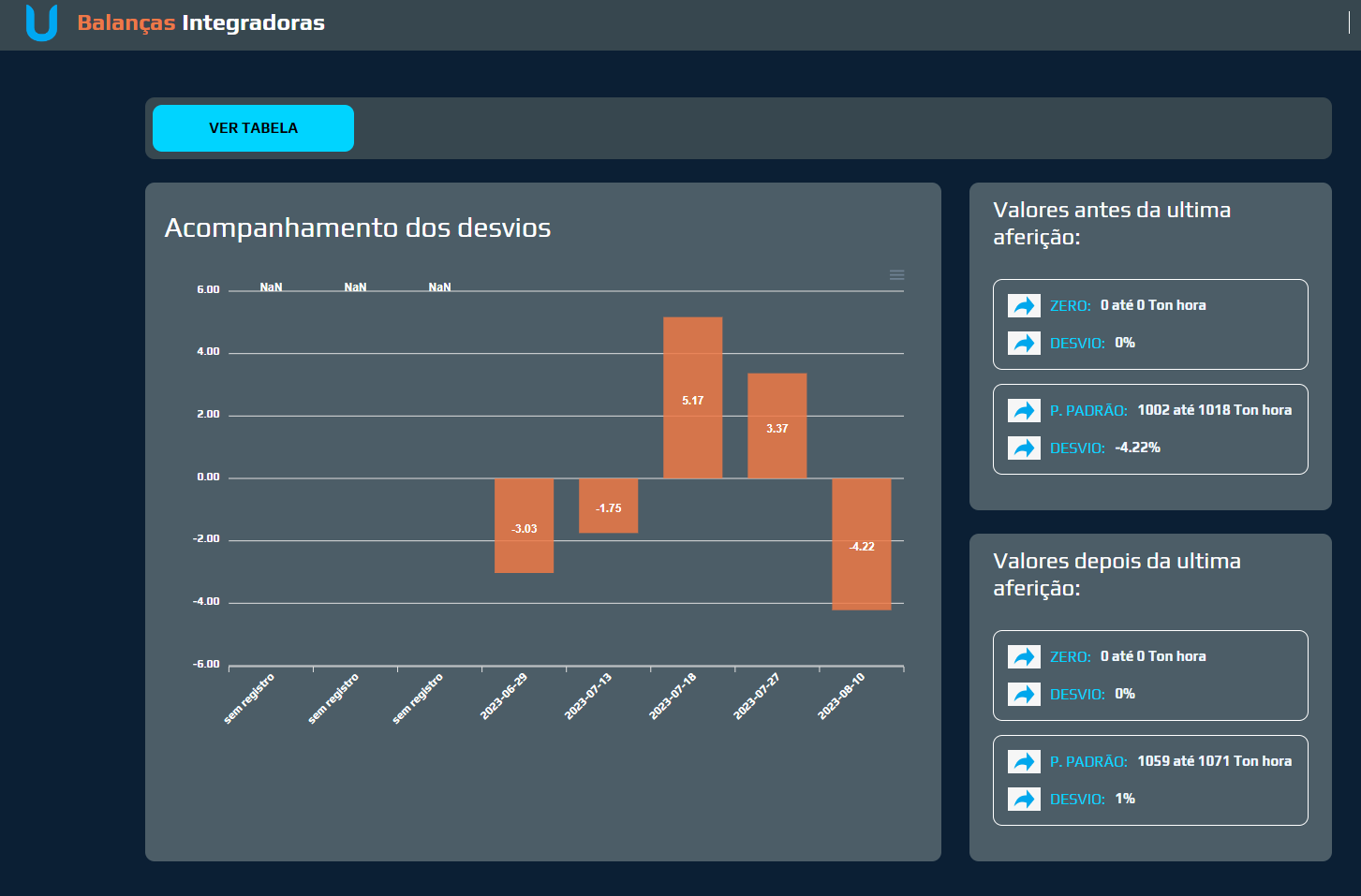Click the Valores antes da ultima aferição heading
This screenshot has height=896, width=1361.
[1112, 223]
